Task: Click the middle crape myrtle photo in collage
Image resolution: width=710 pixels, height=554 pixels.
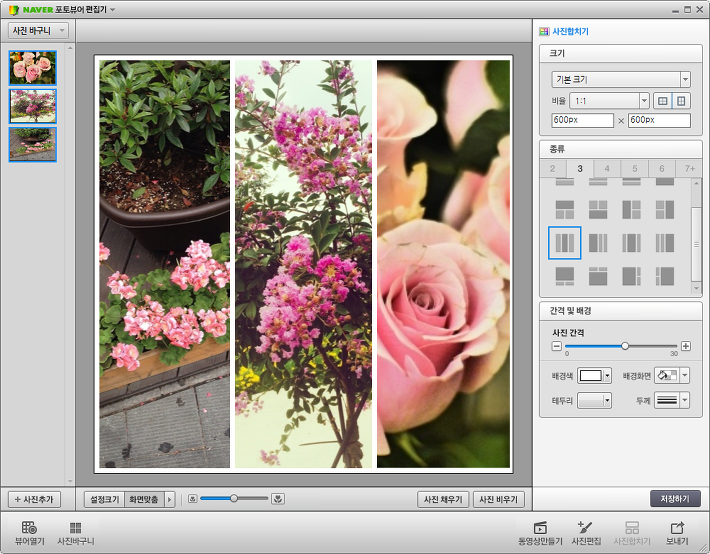Action: pos(303,264)
